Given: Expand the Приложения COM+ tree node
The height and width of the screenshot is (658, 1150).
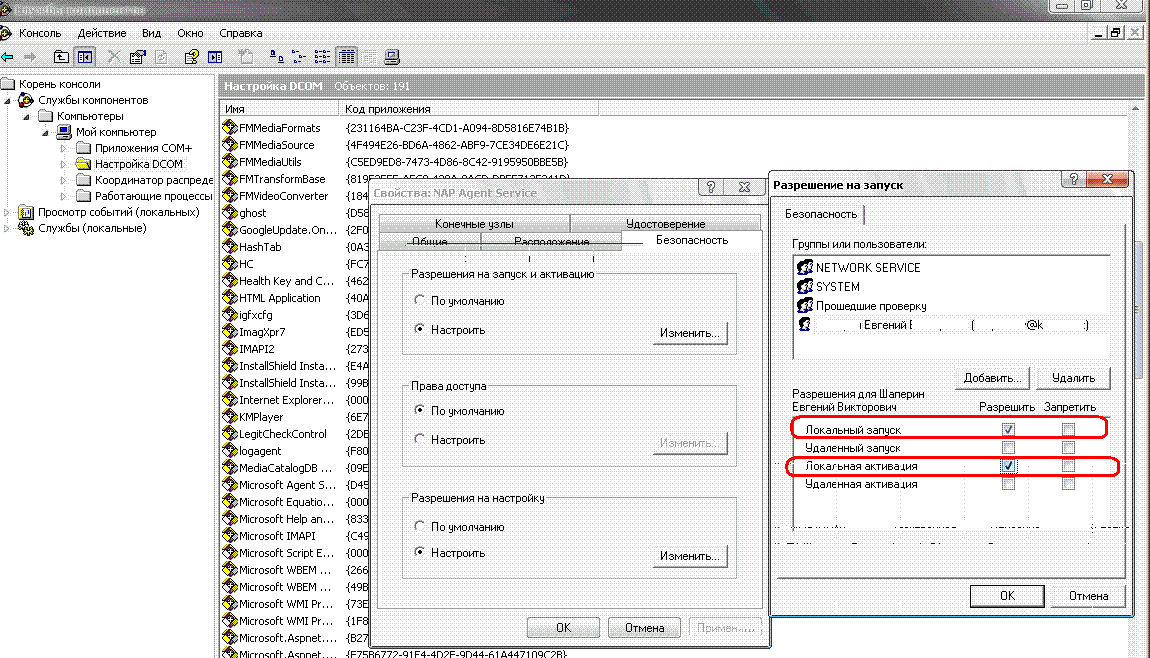Looking at the screenshot, I should pyautogui.click(x=63, y=148).
